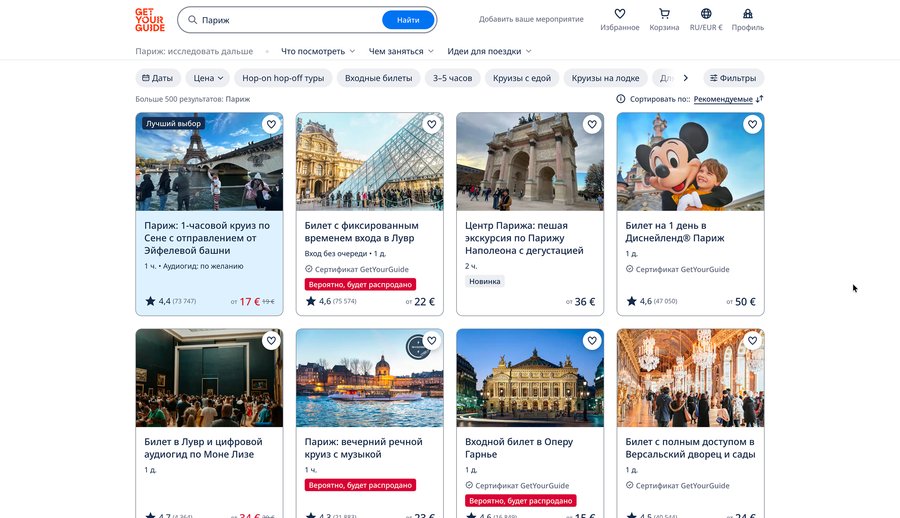Click the от 50 € price
Screen dimensions: 900x518
click(x=741, y=301)
